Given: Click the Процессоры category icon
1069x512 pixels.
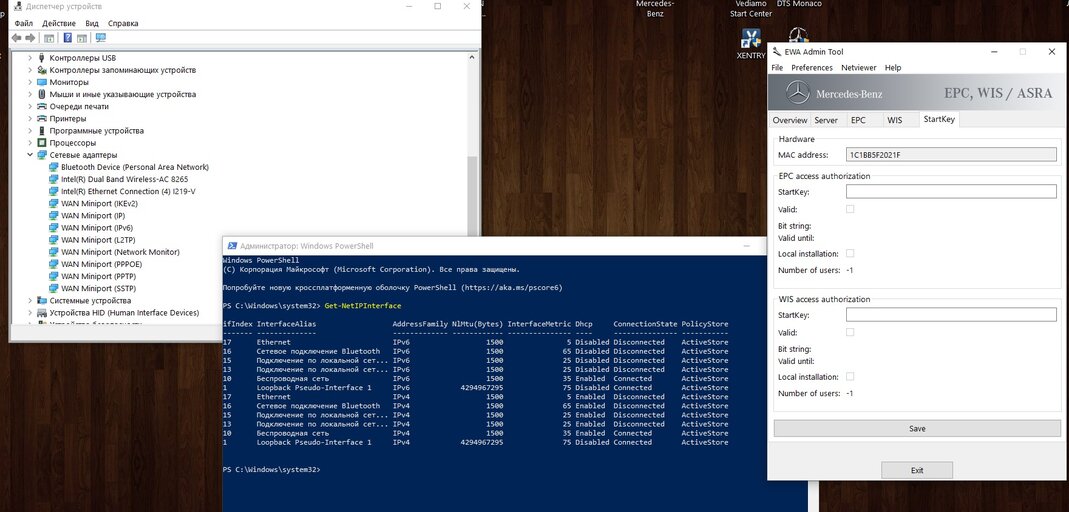Looking at the screenshot, I should (42, 143).
